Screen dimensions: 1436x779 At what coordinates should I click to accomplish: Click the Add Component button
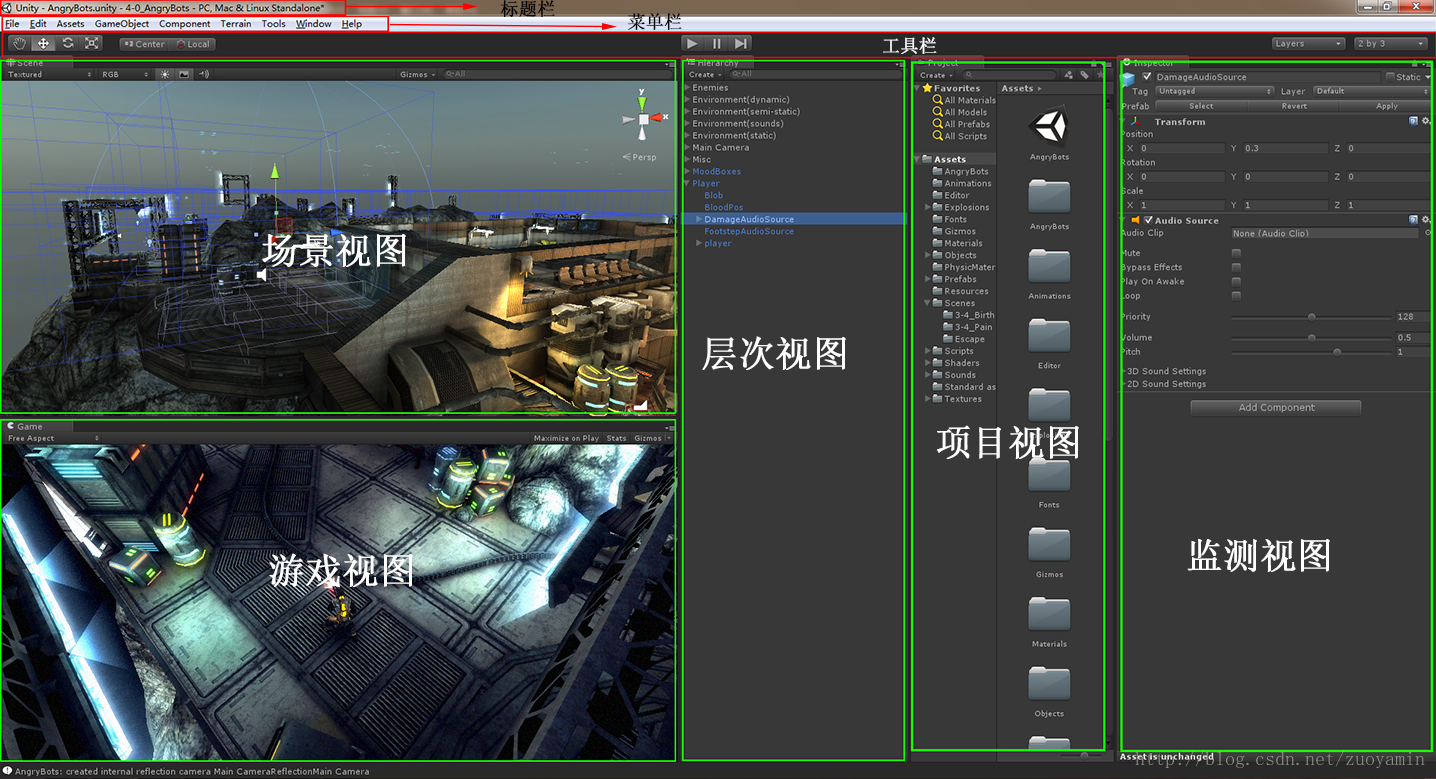1276,408
